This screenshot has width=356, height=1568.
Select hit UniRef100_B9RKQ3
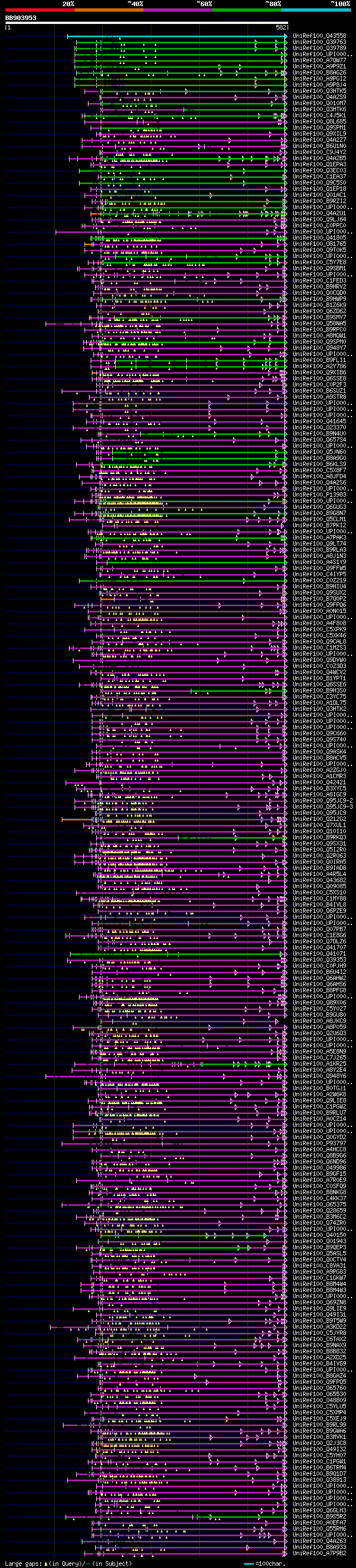319,838
